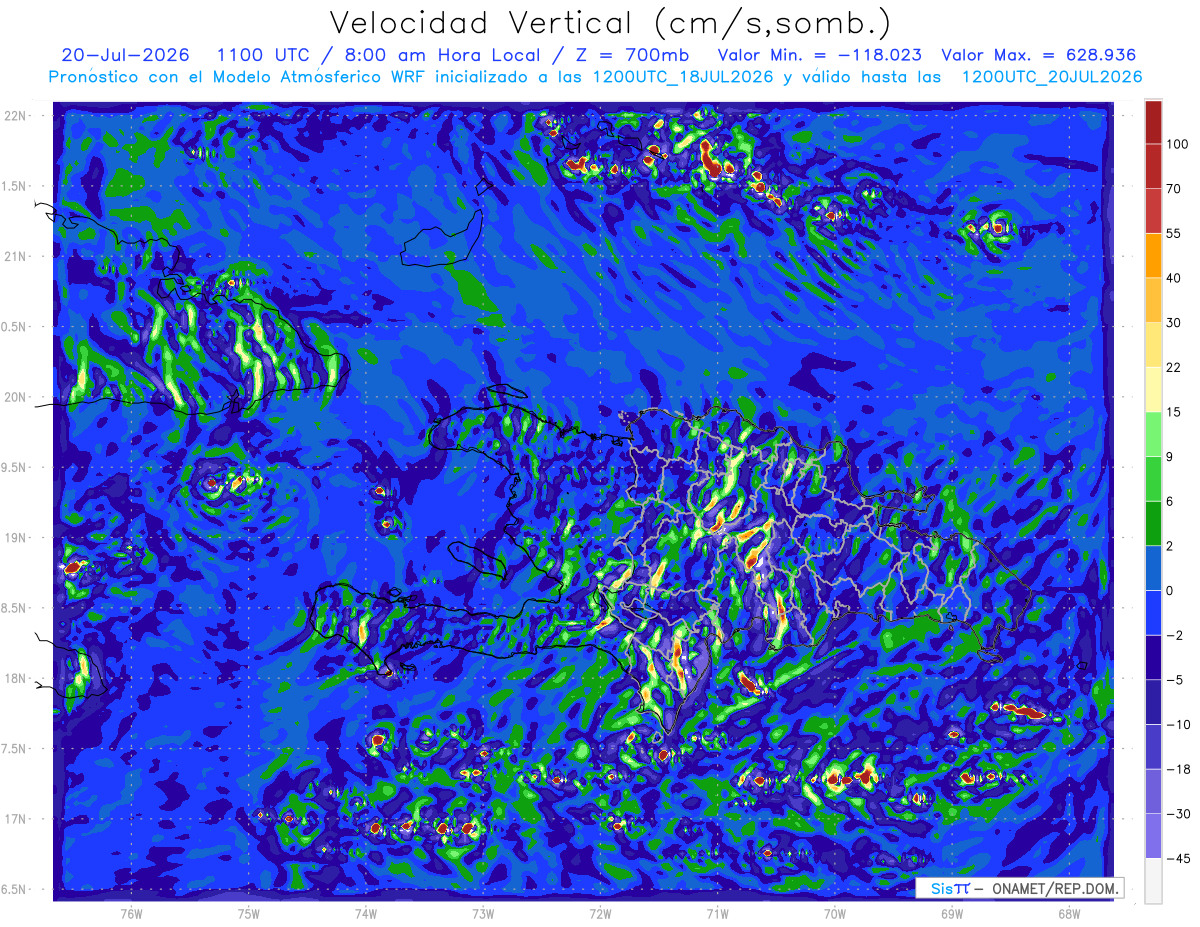Pick the swatch between 70 and 55

(1153, 210)
